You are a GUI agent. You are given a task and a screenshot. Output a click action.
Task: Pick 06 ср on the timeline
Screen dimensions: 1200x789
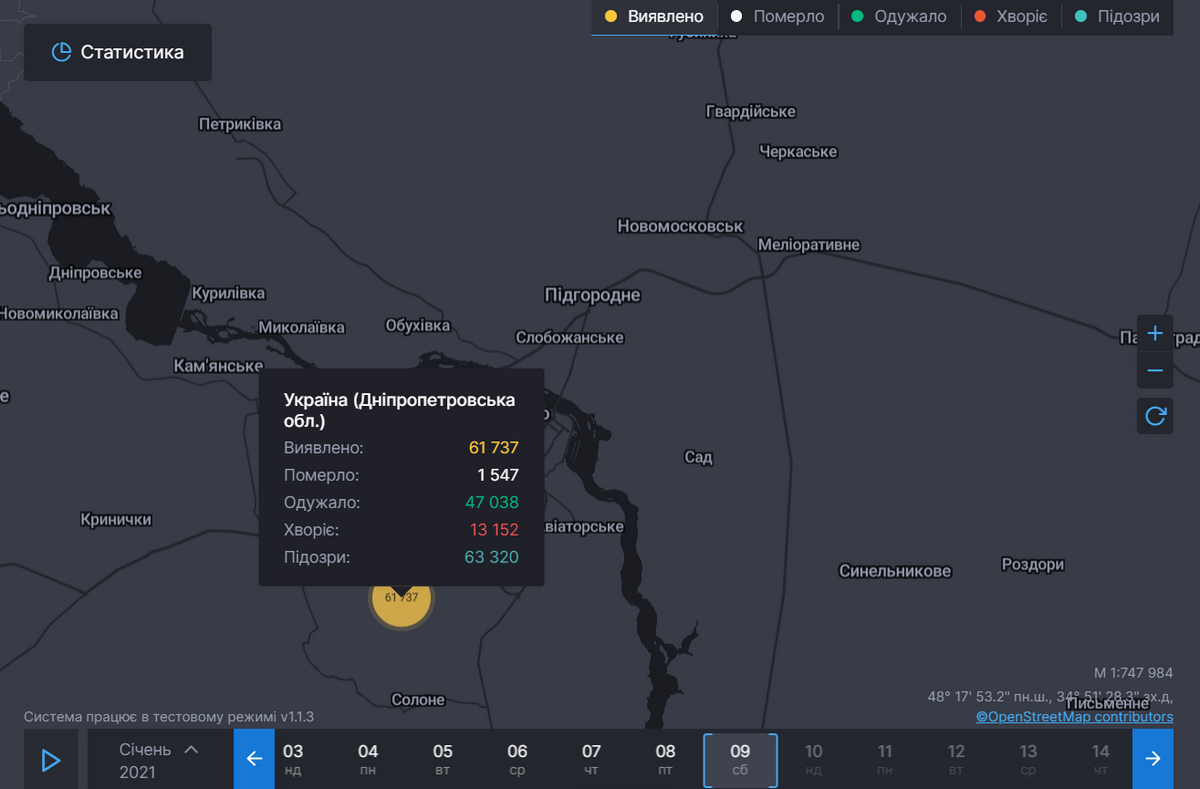[x=517, y=760]
